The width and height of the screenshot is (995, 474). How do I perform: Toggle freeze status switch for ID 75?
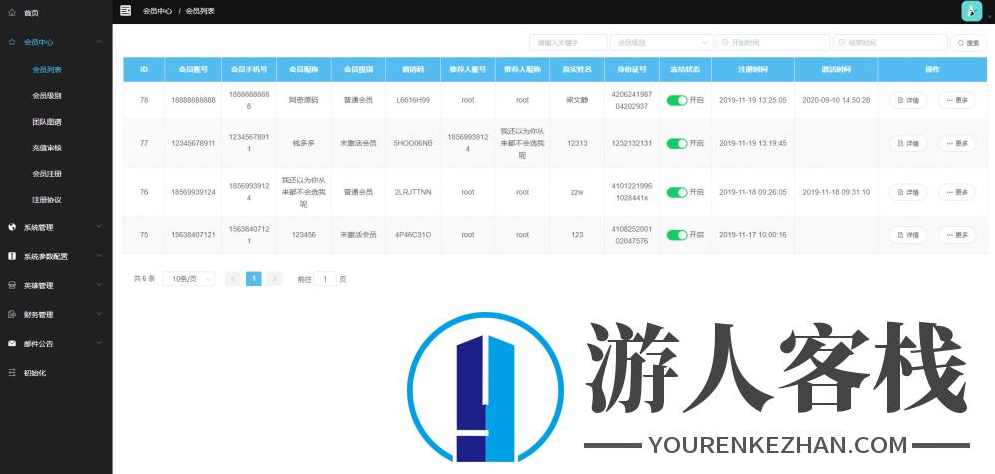(x=677, y=235)
